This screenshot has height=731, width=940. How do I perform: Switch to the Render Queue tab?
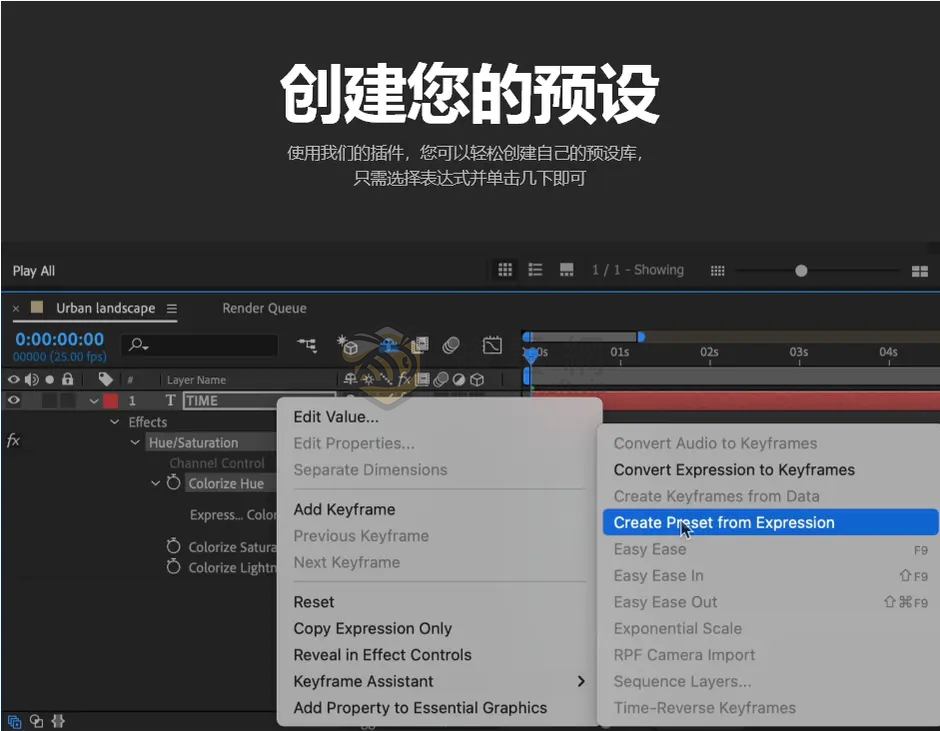(x=264, y=308)
